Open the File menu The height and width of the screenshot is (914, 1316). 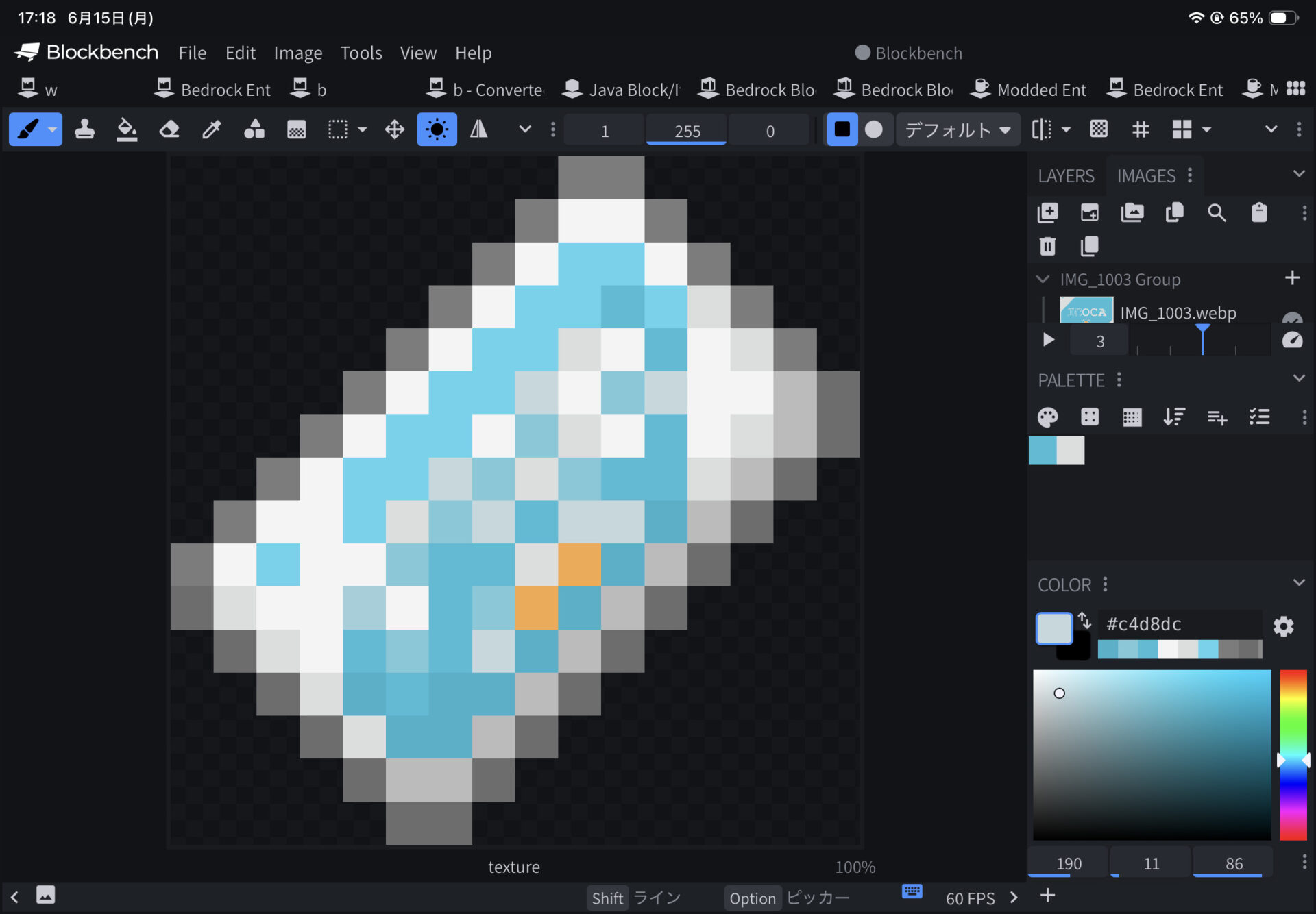tap(192, 53)
